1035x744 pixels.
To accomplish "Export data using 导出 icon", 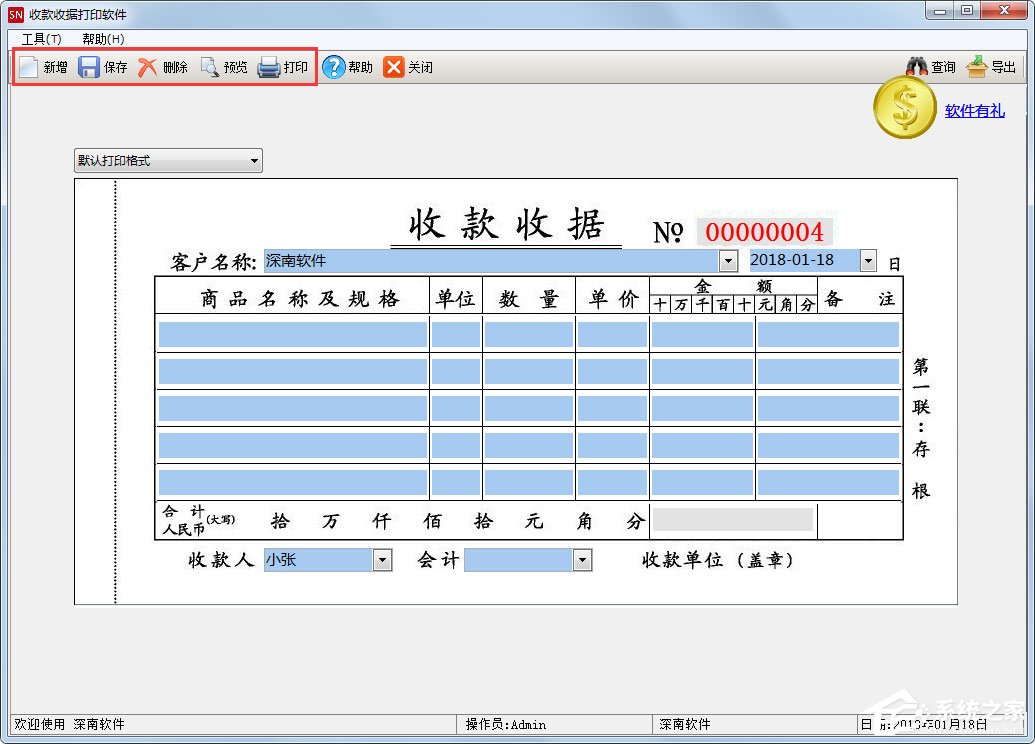I will pyautogui.click(x=977, y=67).
